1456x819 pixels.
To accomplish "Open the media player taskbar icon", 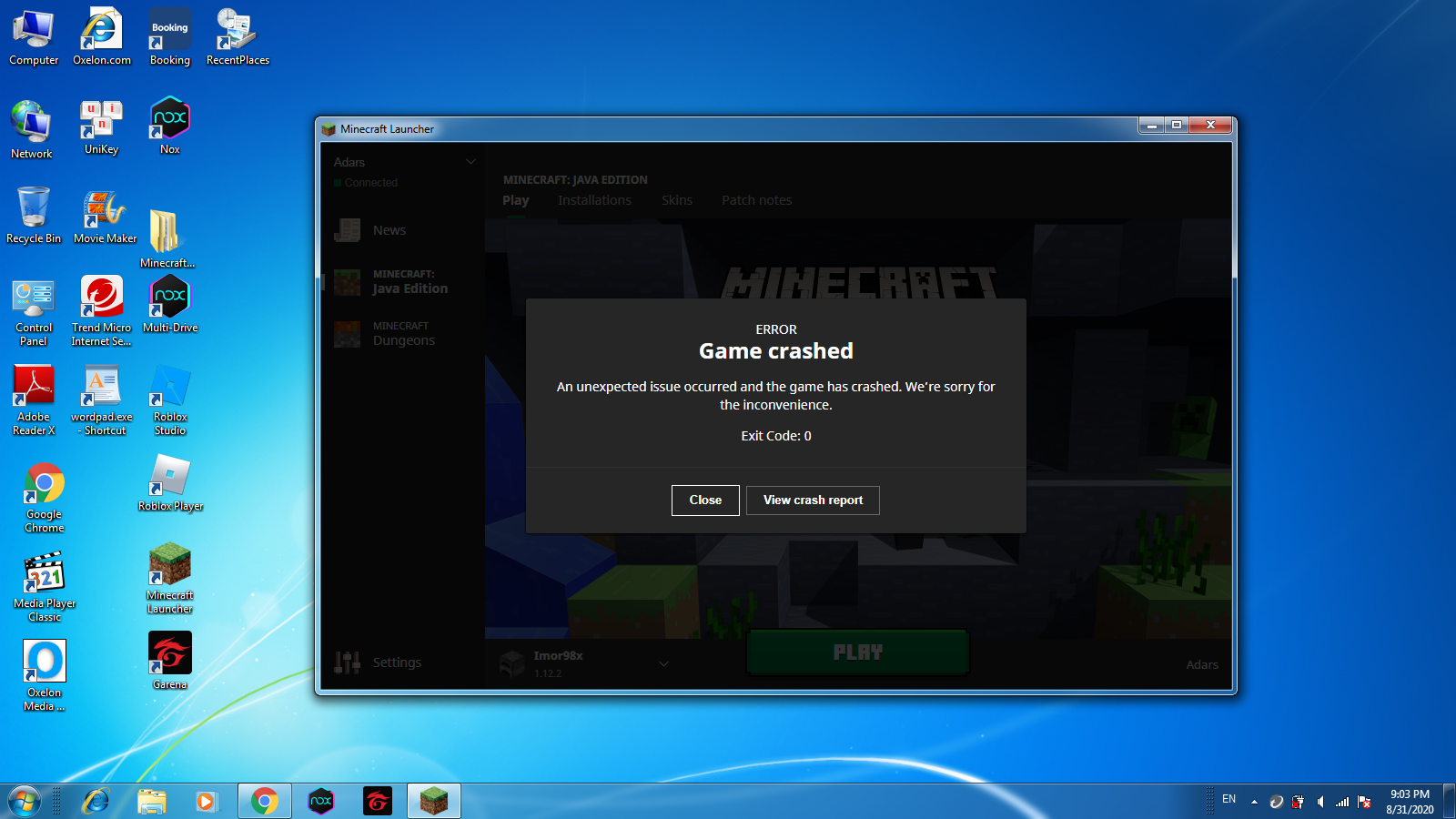I will (x=207, y=802).
